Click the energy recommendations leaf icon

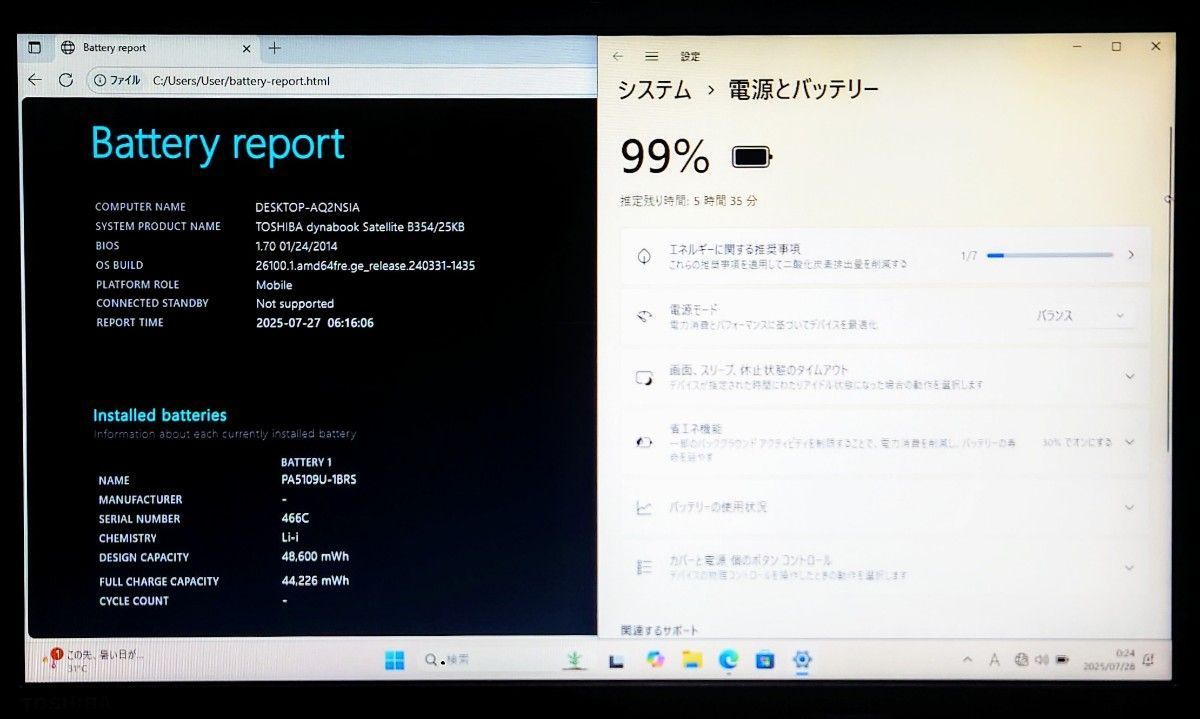(x=644, y=256)
